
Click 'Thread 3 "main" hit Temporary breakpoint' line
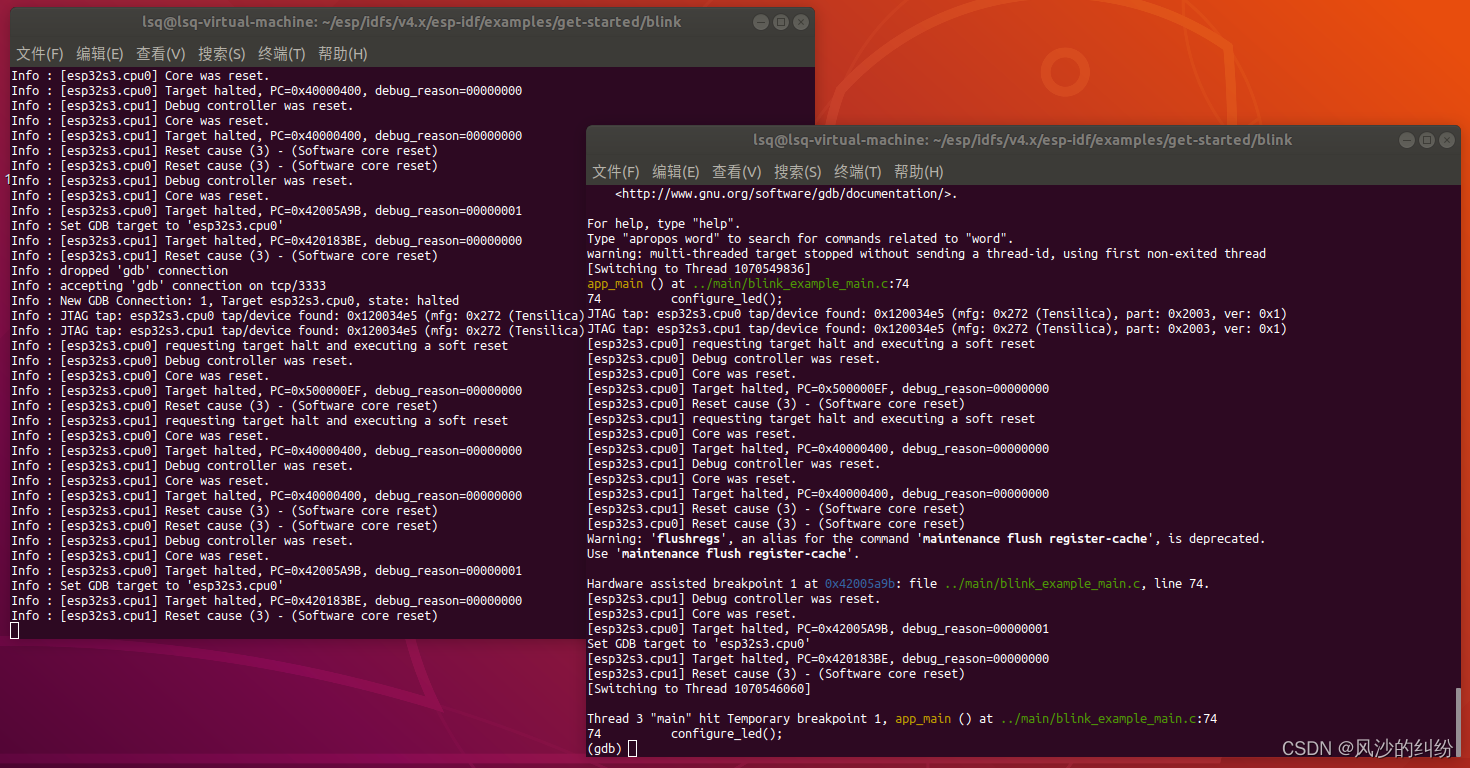[902, 719]
